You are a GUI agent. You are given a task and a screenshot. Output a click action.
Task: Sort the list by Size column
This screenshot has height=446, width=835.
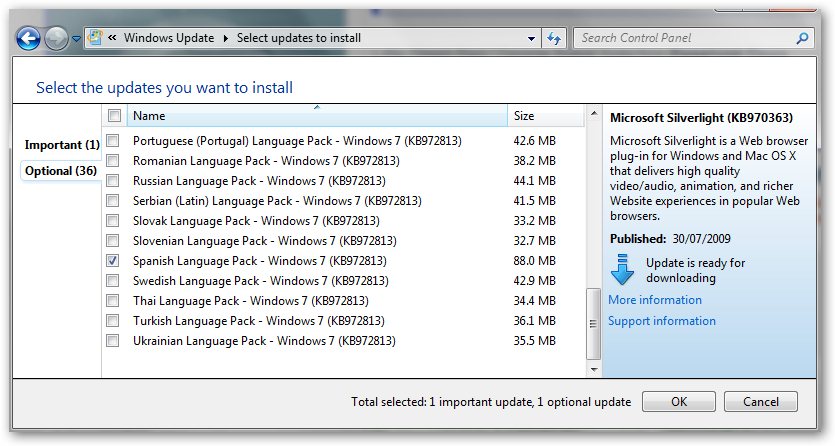tap(546, 115)
